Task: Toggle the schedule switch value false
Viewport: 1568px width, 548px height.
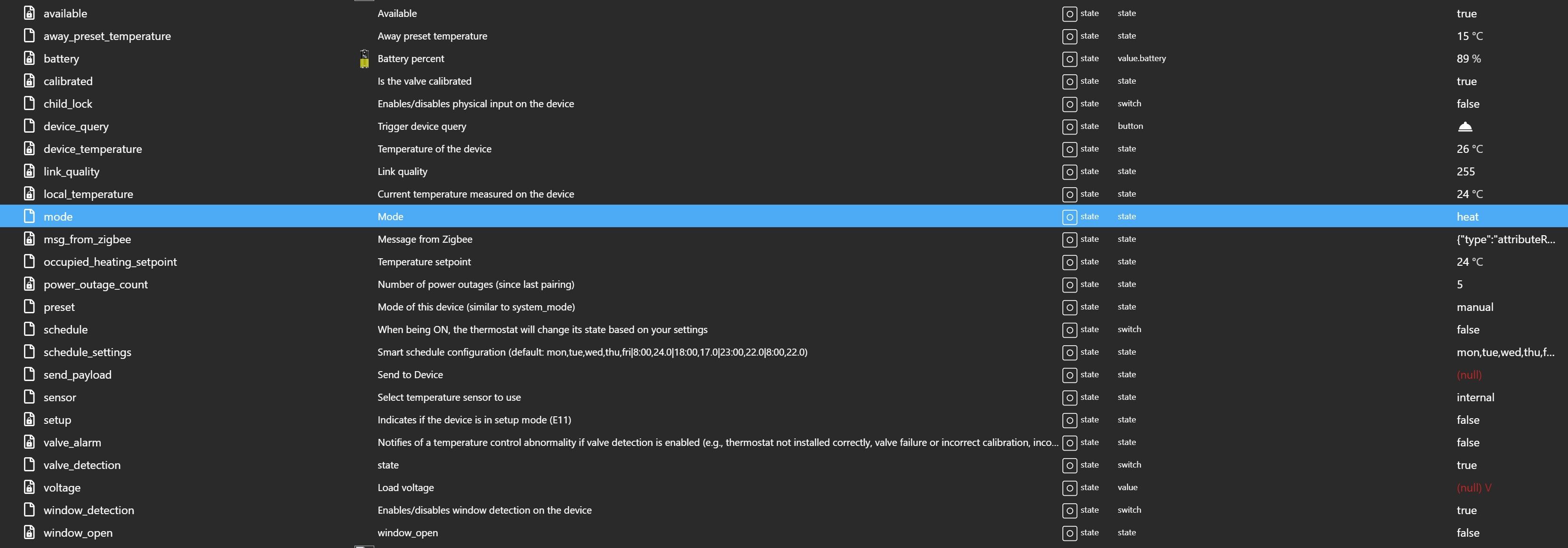Action: pyautogui.click(x=1468, y=330)
